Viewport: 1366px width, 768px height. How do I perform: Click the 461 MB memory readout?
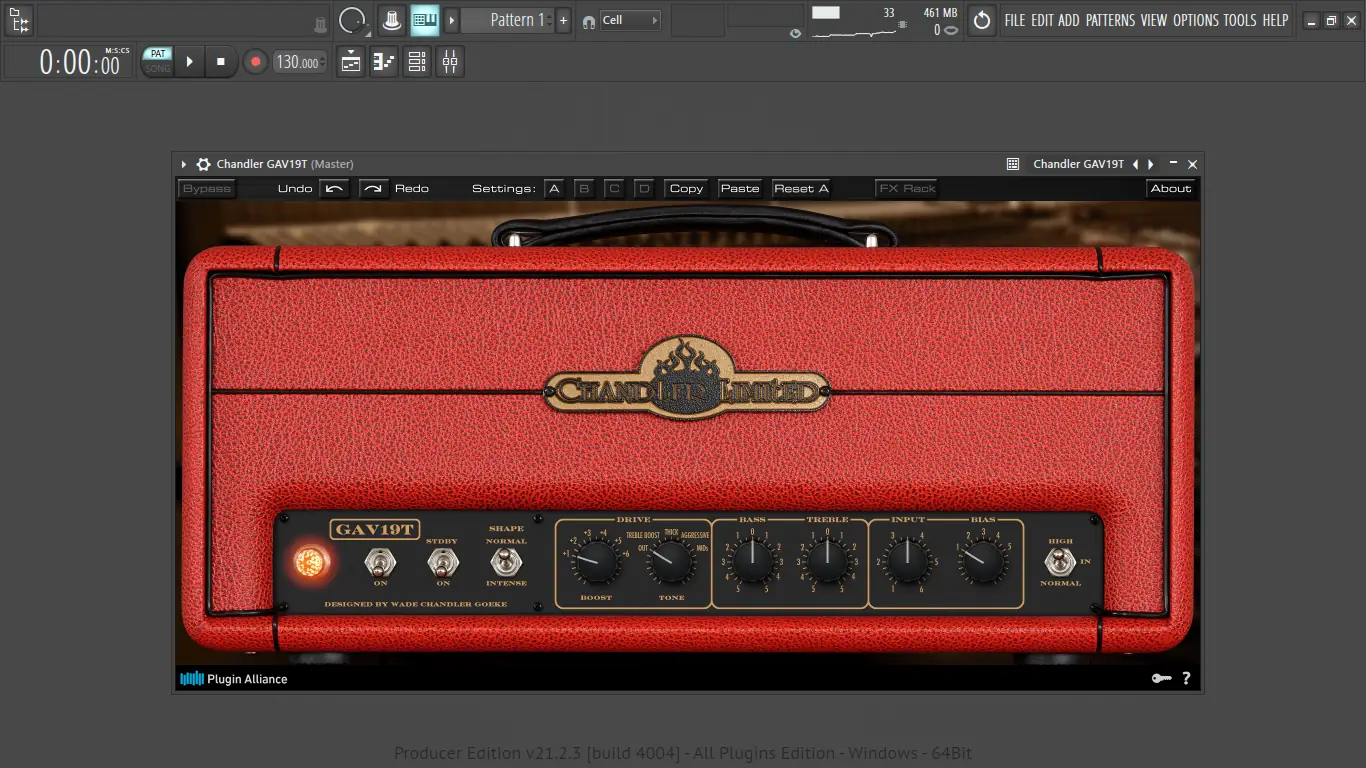(940, 13)
